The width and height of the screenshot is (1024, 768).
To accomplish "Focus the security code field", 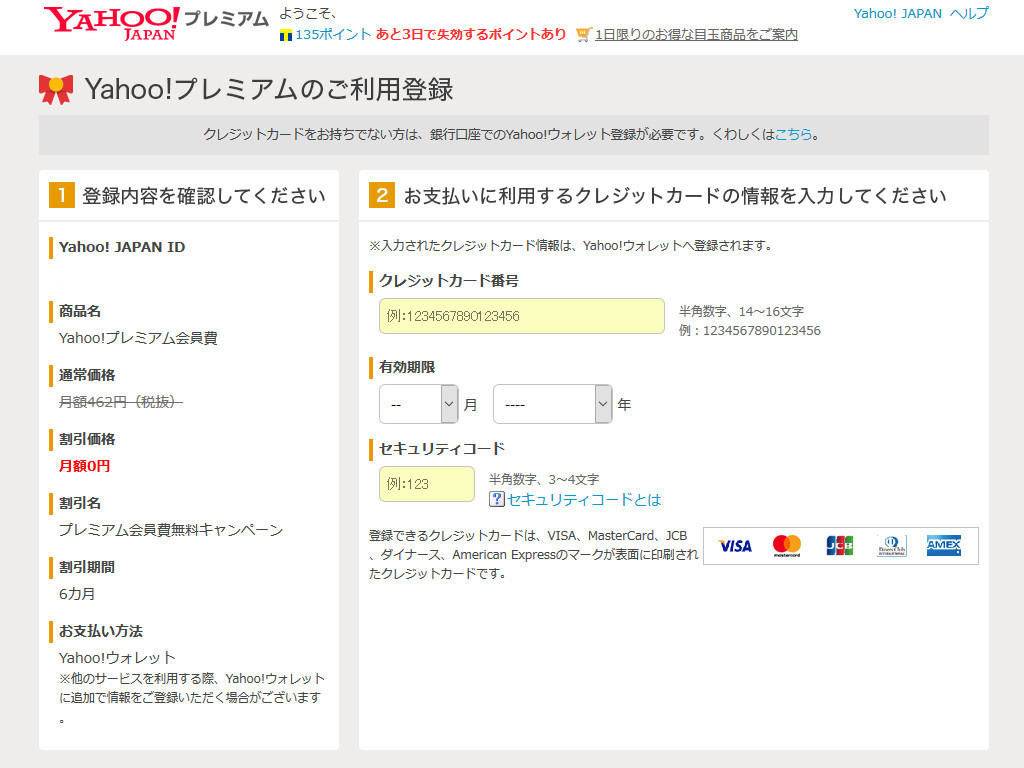I will click(426, 484).
